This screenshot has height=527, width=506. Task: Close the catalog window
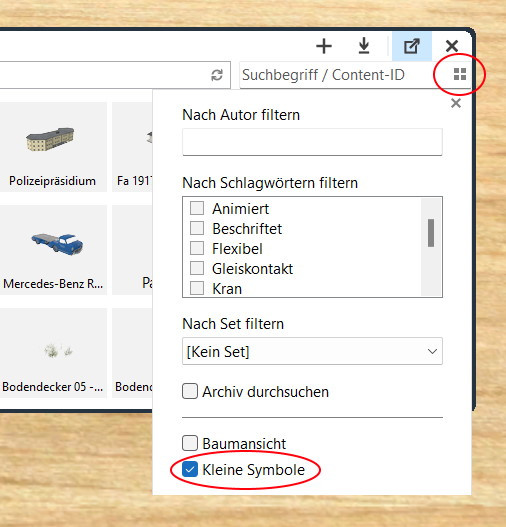[x=452, y=46]
